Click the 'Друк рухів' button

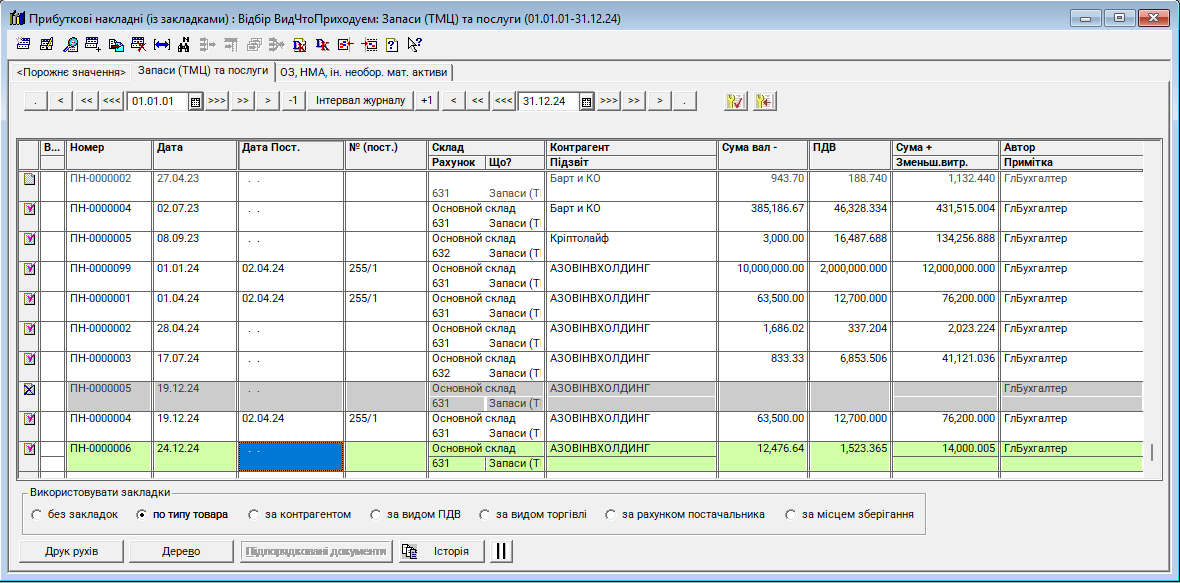point(71,551)
